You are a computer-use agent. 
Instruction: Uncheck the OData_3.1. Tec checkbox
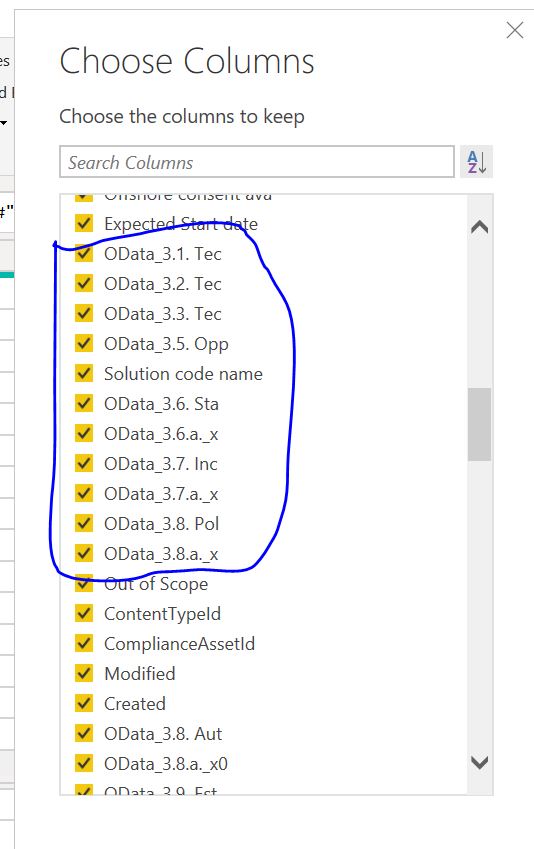tap(84, 253)
